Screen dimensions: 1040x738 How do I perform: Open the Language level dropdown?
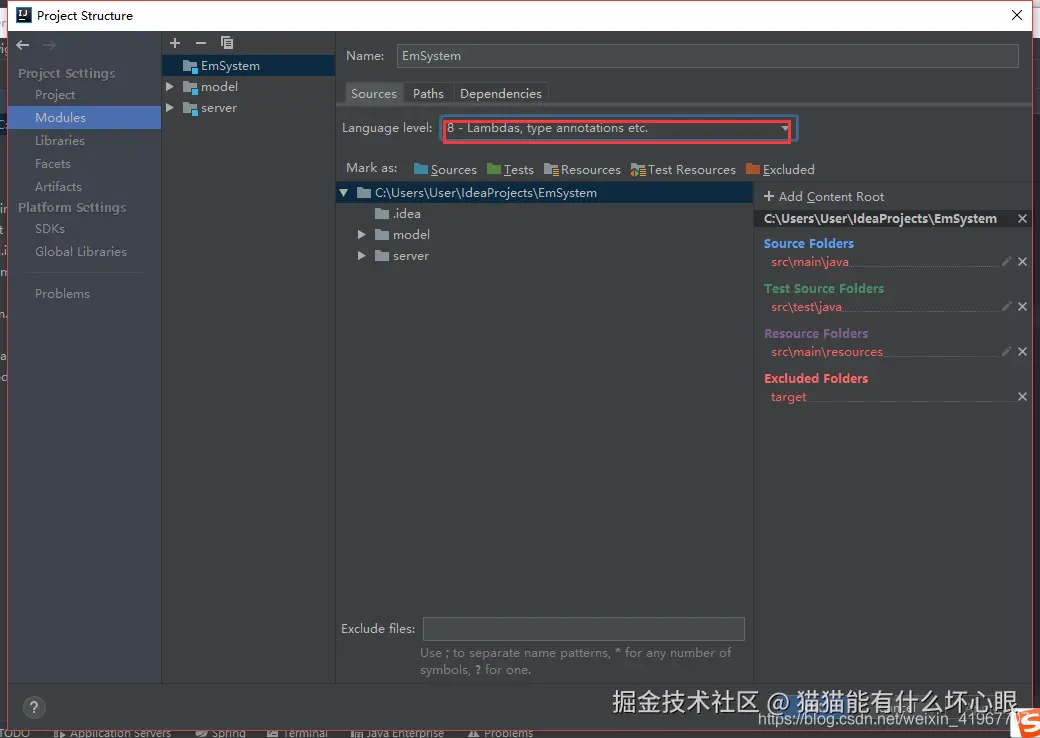point(619,129)
